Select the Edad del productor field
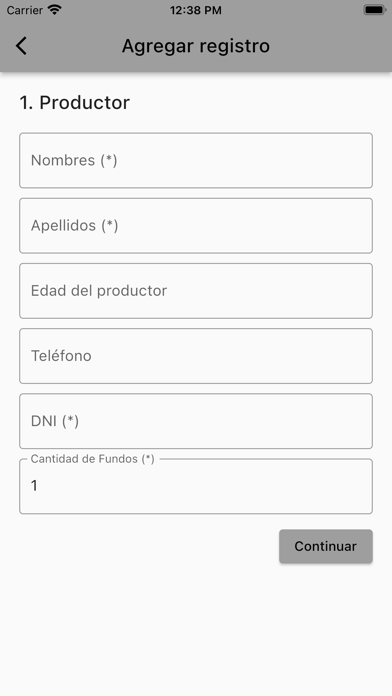 [196, 291]
